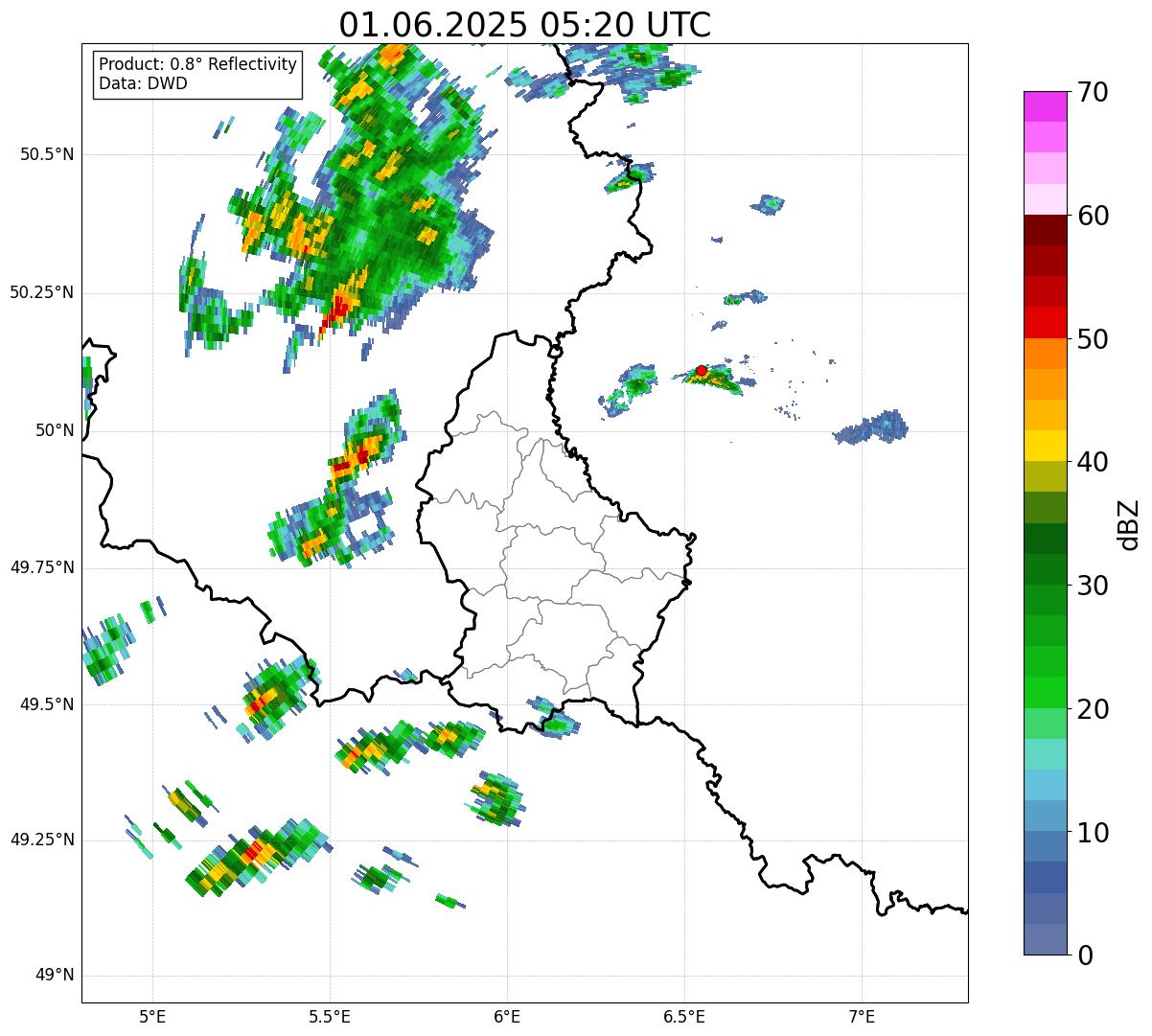Pick the magenta band at the colorbar top
The width and height of the screenshot is (1152, 1036).
tap(1045, 106)
